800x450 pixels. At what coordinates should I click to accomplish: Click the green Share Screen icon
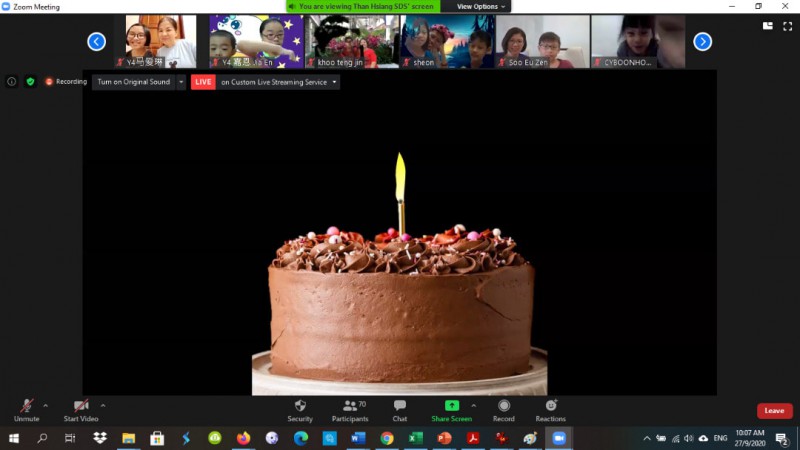click(451, 406)
